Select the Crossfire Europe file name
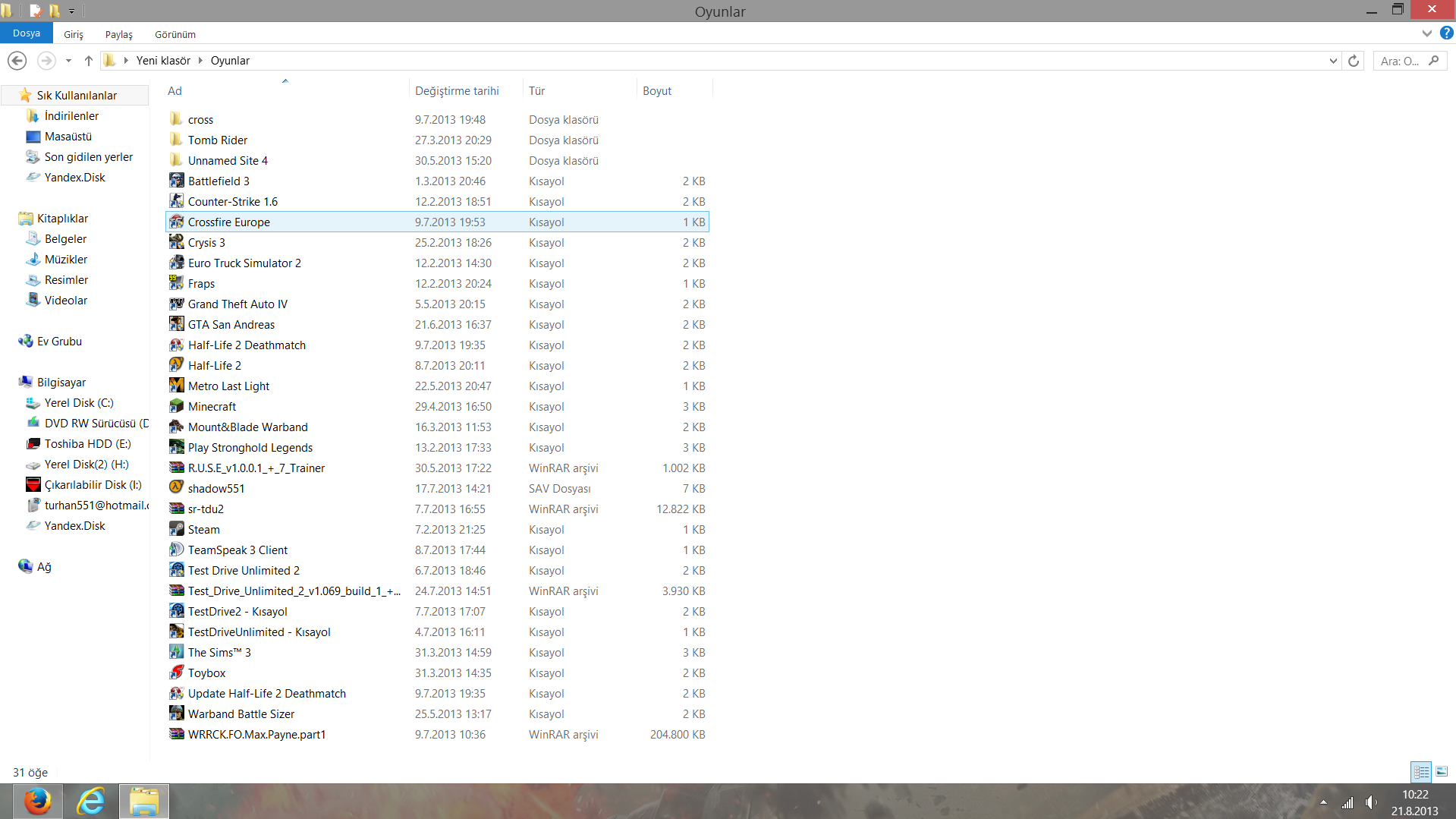This screenshot has width=1456, height=819. click(x=229, y=222)
